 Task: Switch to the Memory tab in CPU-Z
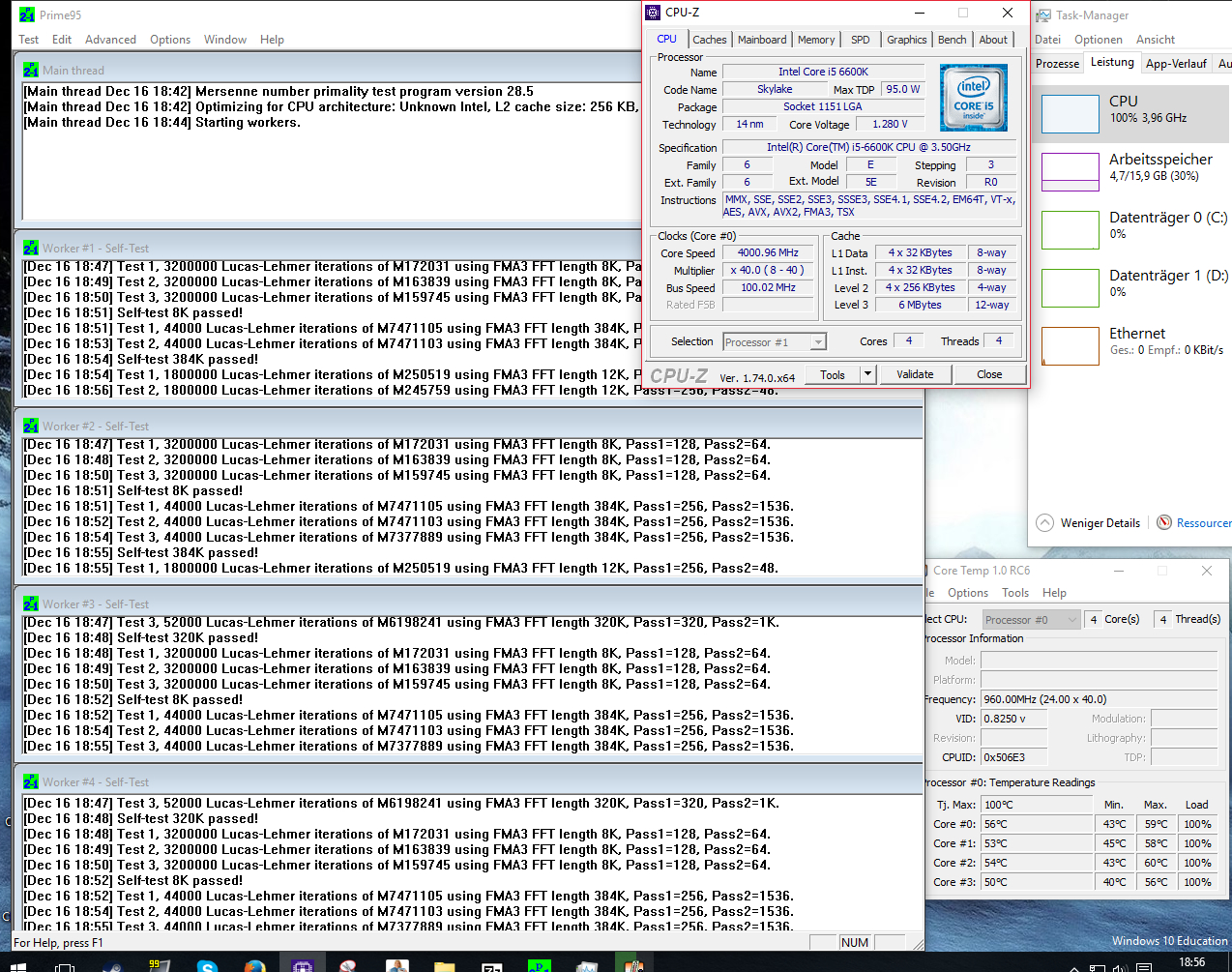click(x=816, y=40)
